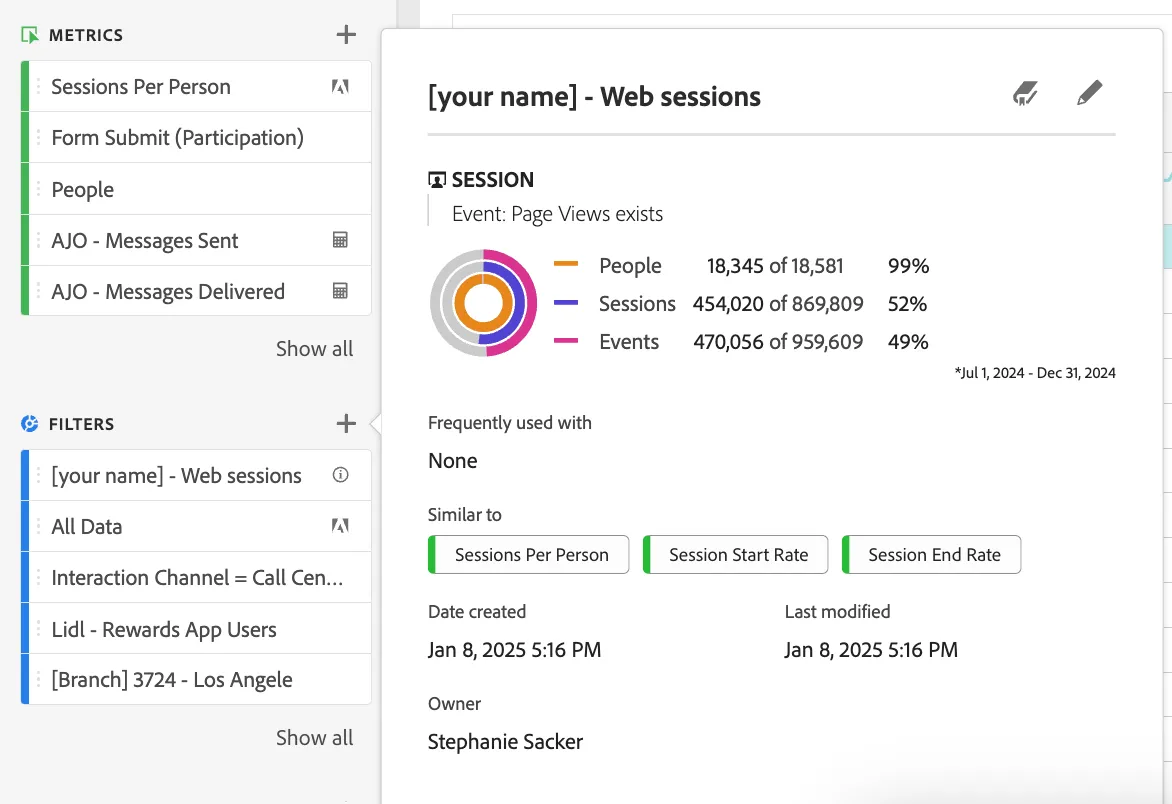The image size is (1172, 804).
Task: Select AJO - Messages Delivered metric
Action: coord(197,291)
